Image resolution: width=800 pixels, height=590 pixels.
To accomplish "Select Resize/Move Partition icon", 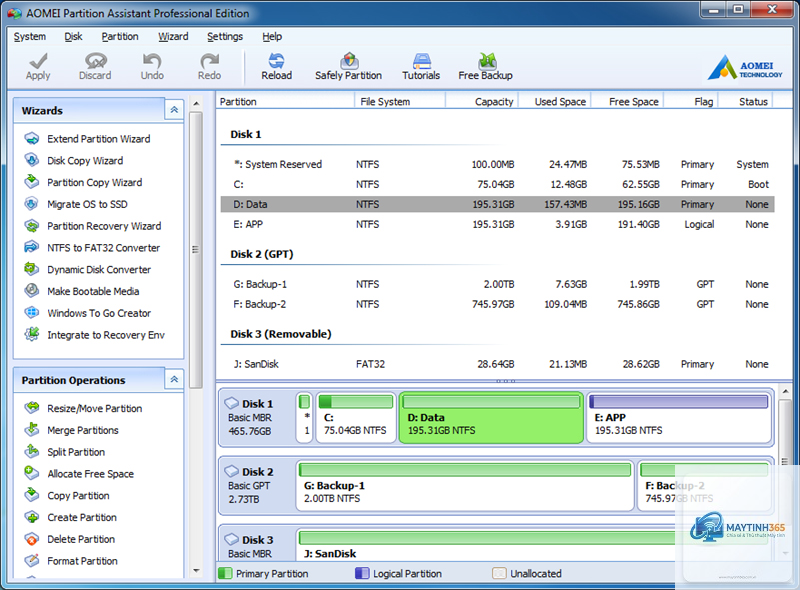I will tap(32, 408).
